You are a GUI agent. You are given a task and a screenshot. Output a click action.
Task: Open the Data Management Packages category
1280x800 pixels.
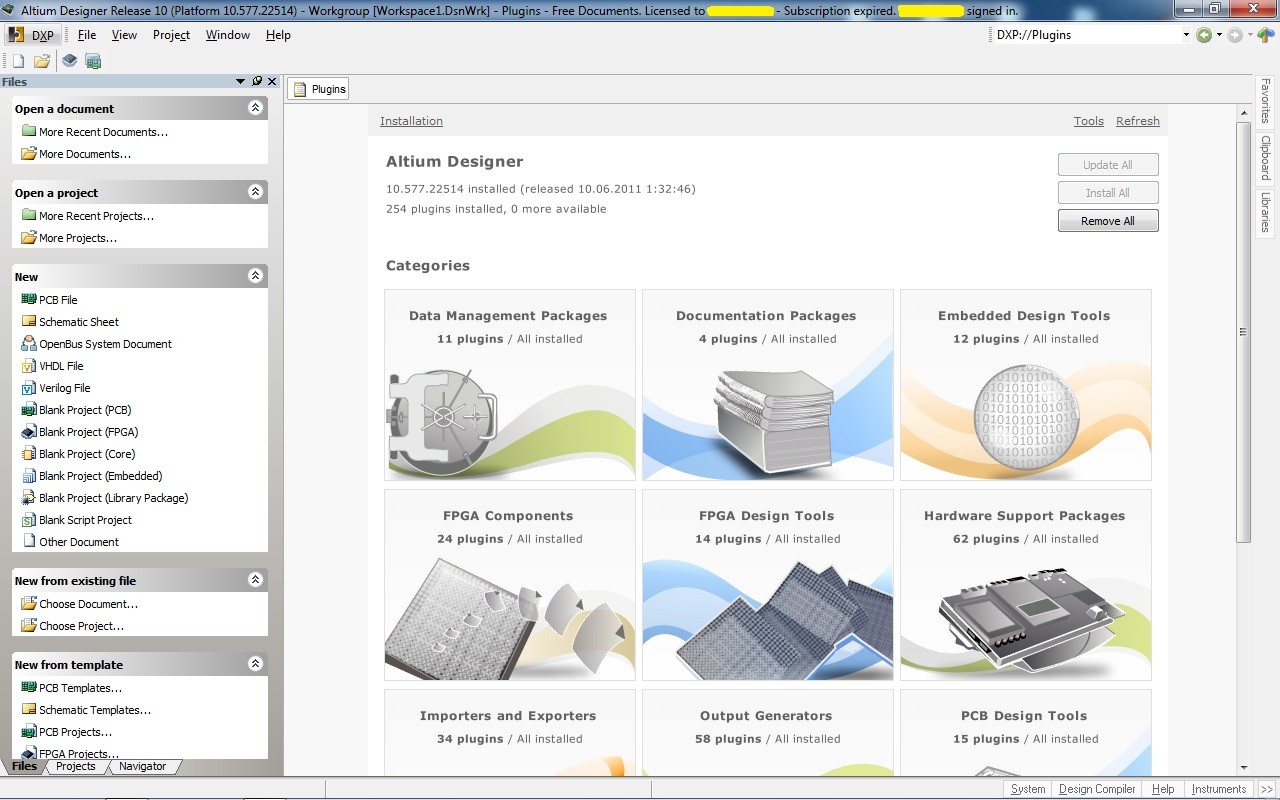[x=510, y=385]
